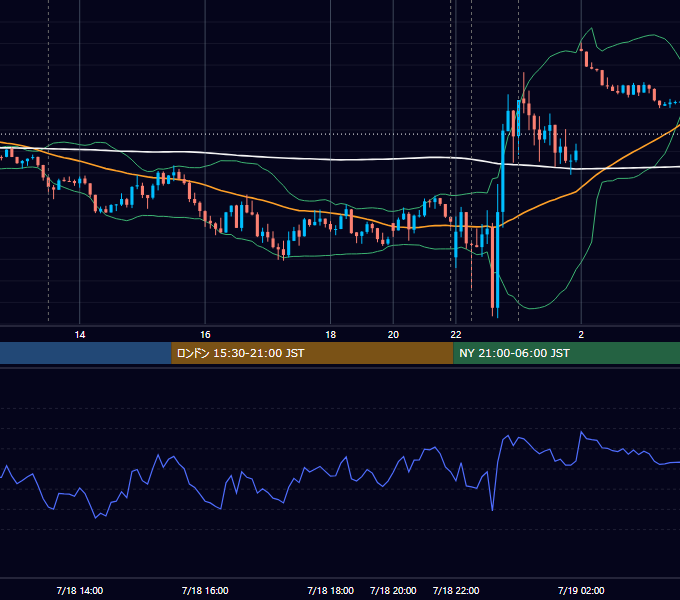
Task: Click the 7/18 20:00 time label
Action: (x=393, y=590)
